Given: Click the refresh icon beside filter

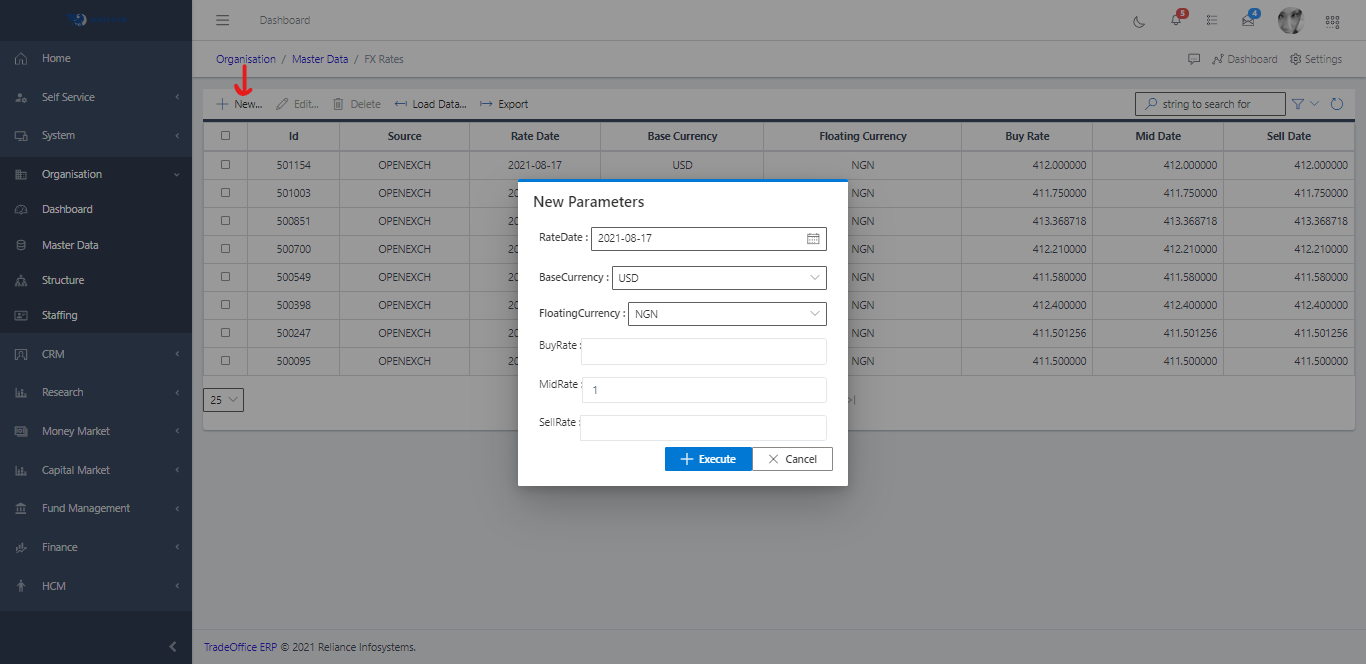Looking at the screenshot, I should (x=1337, y=104).
